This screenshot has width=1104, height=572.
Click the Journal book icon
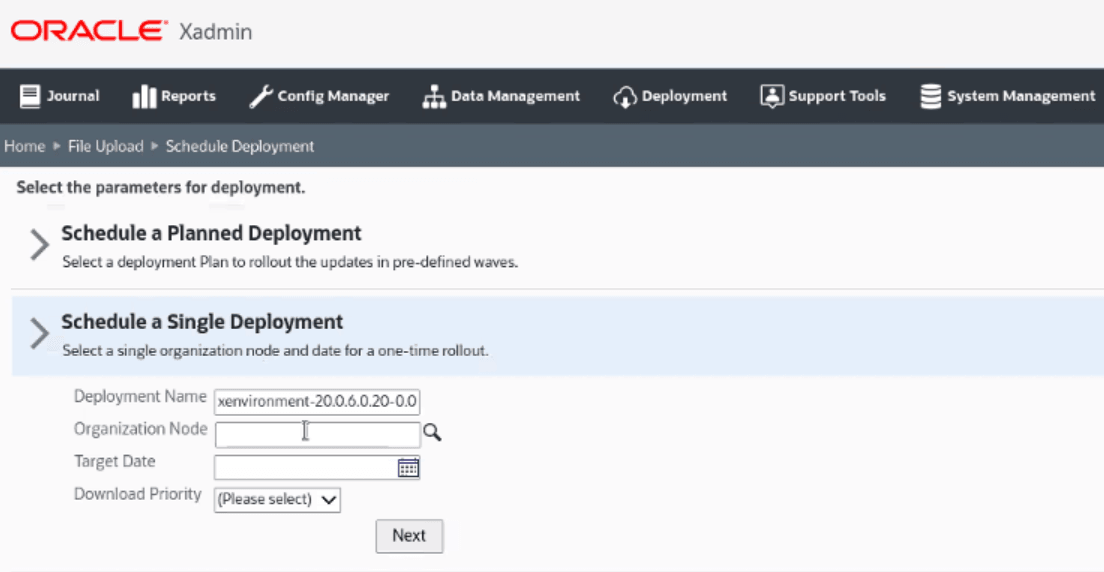tap(30, 97)
